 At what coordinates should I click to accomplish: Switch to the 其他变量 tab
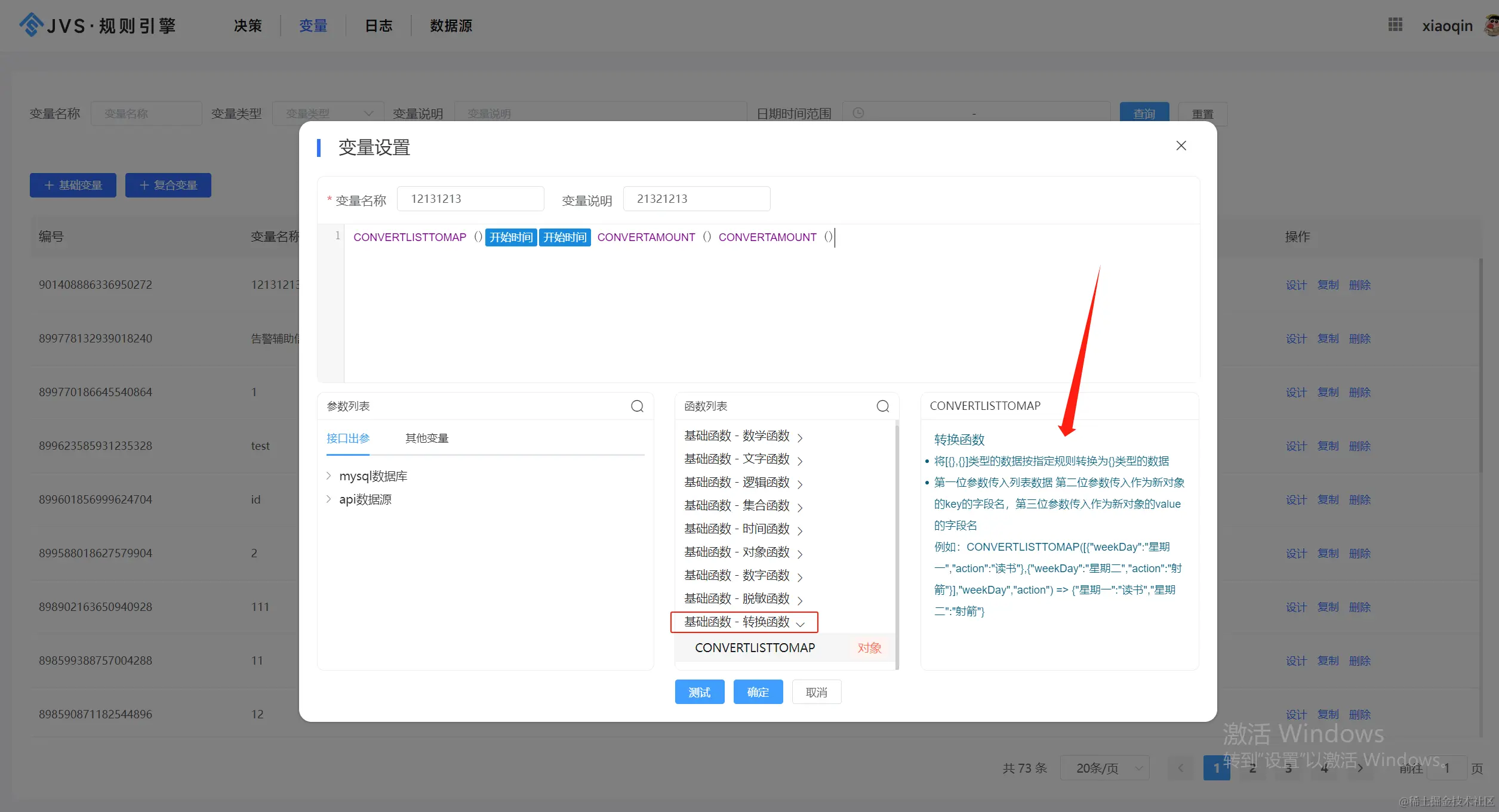[x=426, y=439]
